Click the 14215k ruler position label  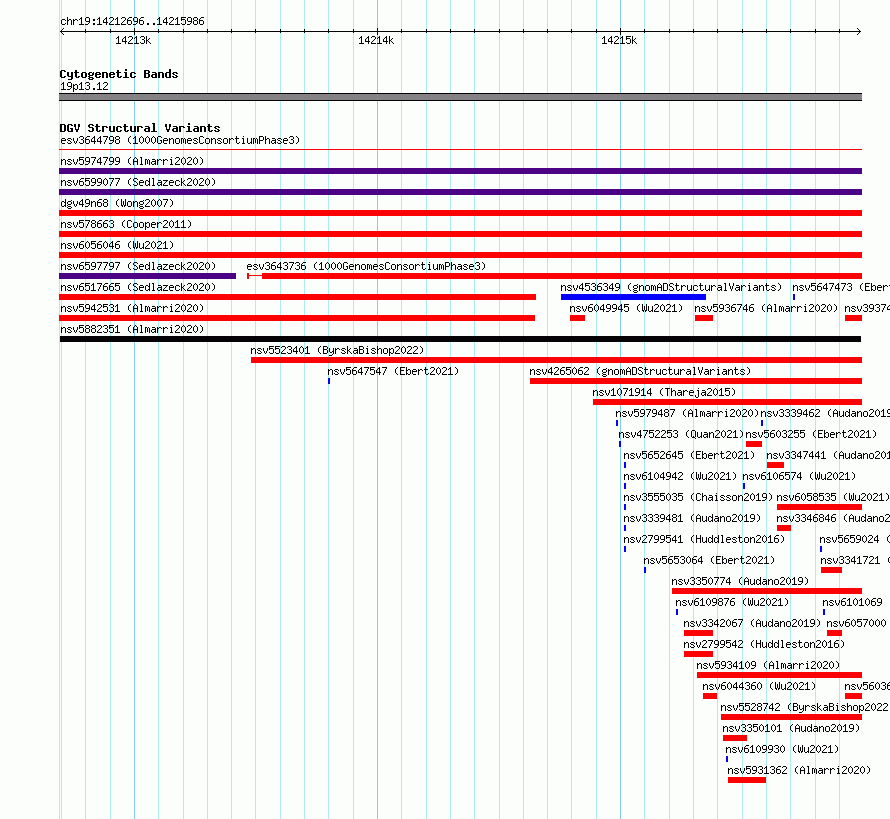point(619,40)
